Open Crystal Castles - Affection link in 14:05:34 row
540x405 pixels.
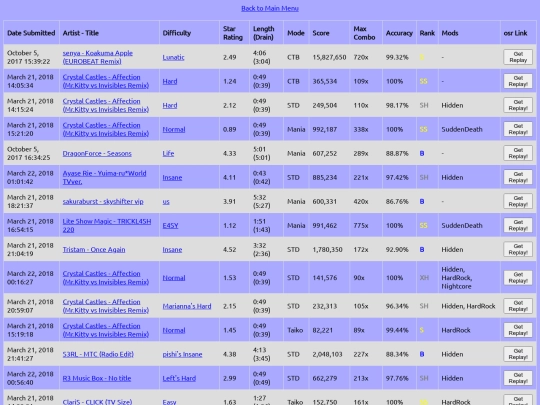click(106, 81)
